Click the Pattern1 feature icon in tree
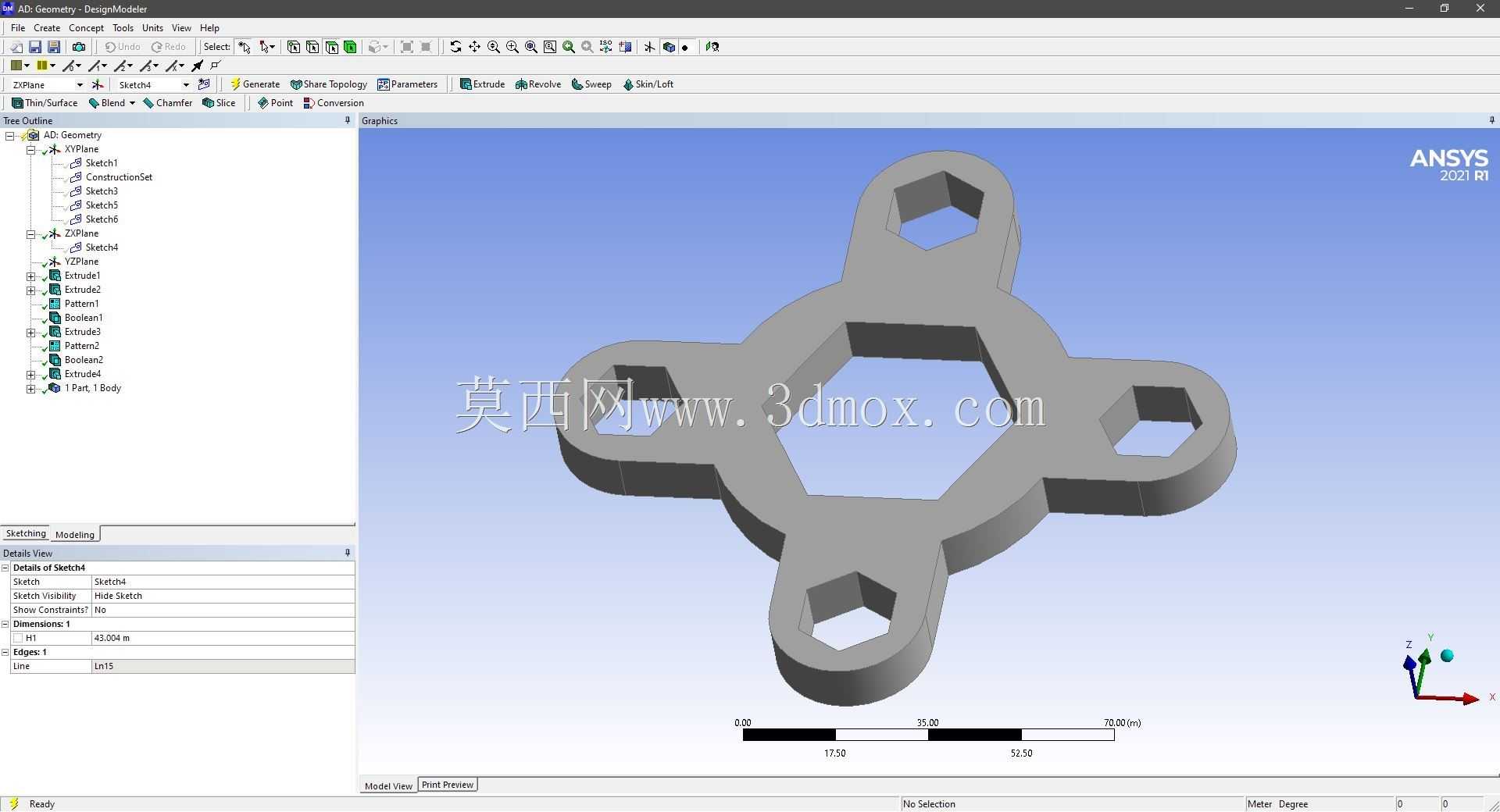Viewport: 1500px width, 812px height. [x=55, y=304]
